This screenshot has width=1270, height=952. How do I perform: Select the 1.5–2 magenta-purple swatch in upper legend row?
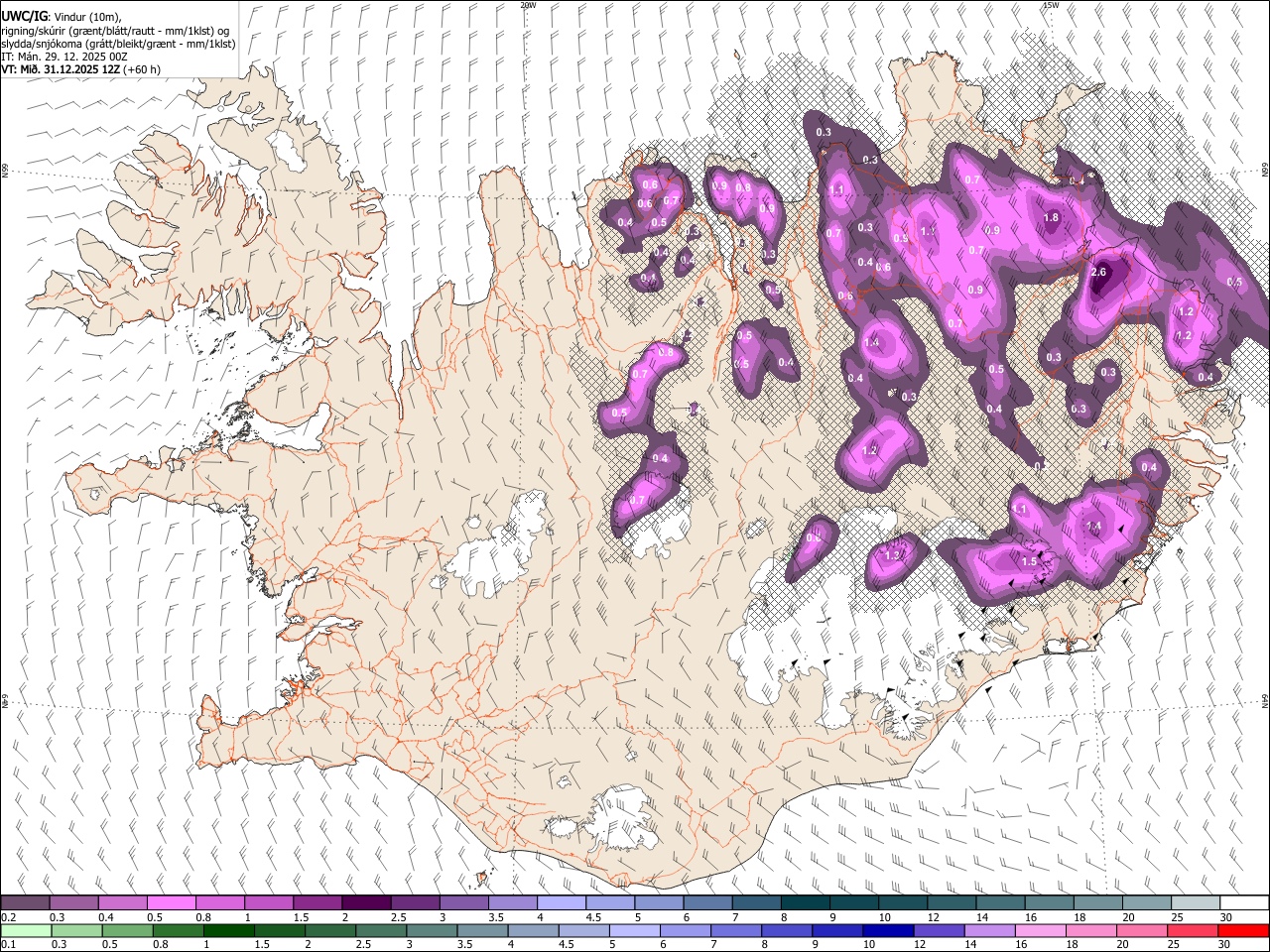pyautogui.click(x=317, y=903)
